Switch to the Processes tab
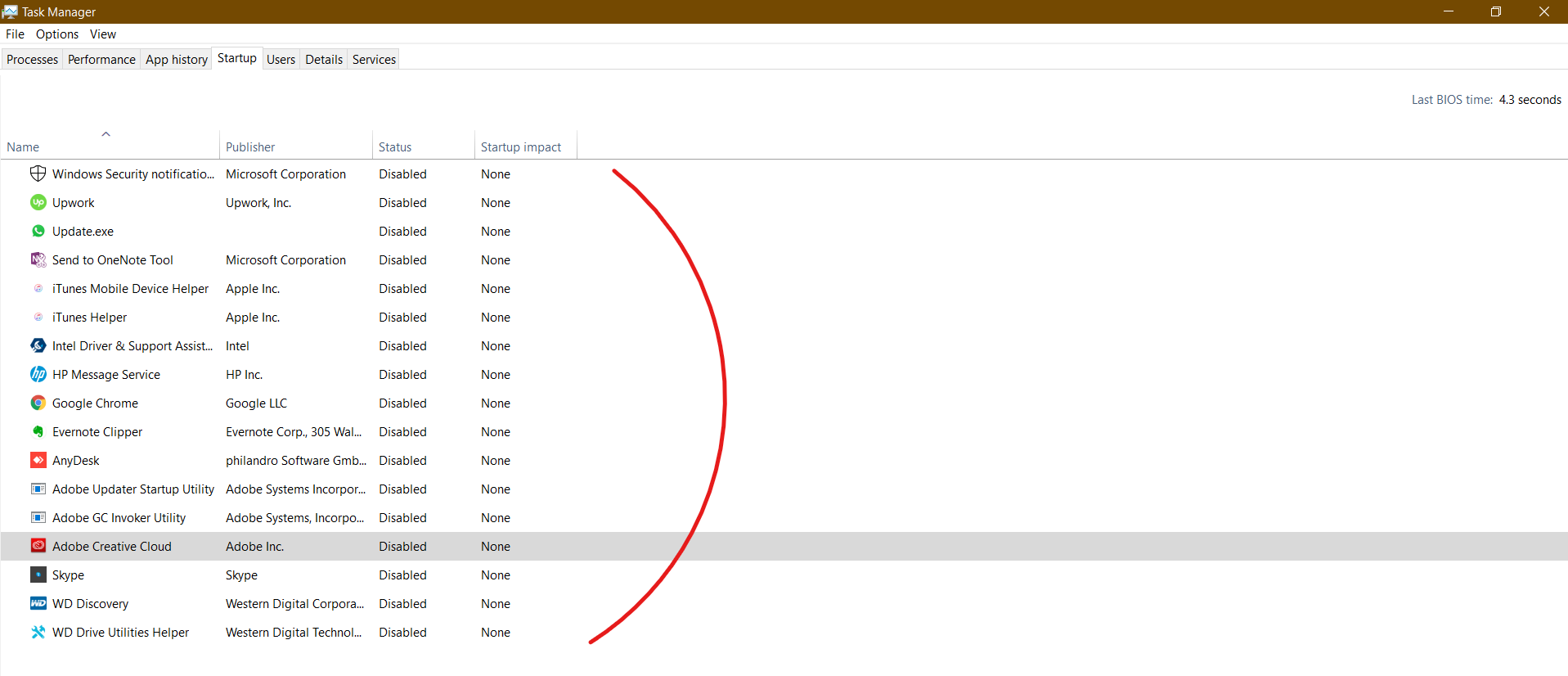 [x=32, y=59]
